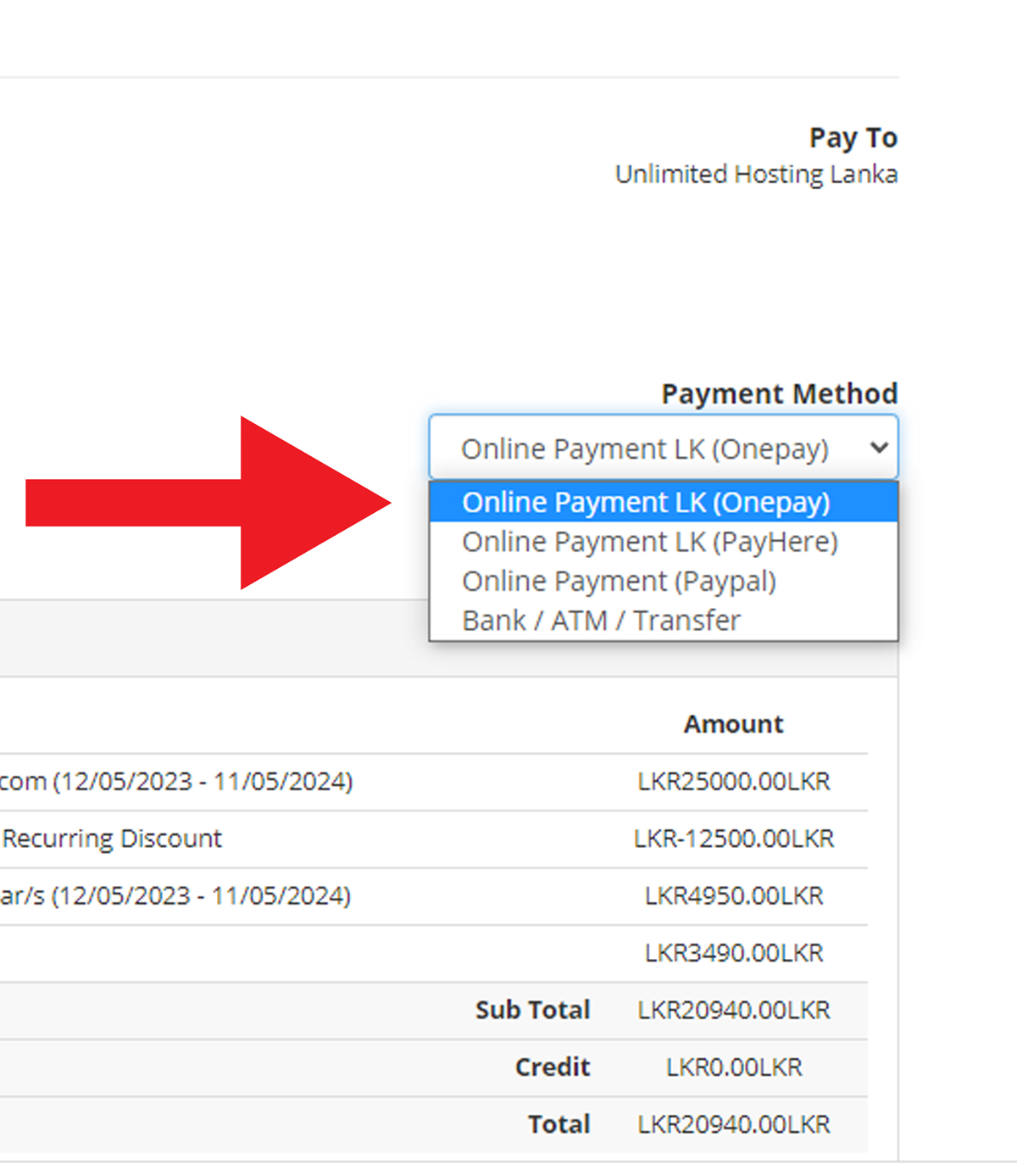
Task: Click Unlimited Hosting Lanka text
Action: pos(756,174)
